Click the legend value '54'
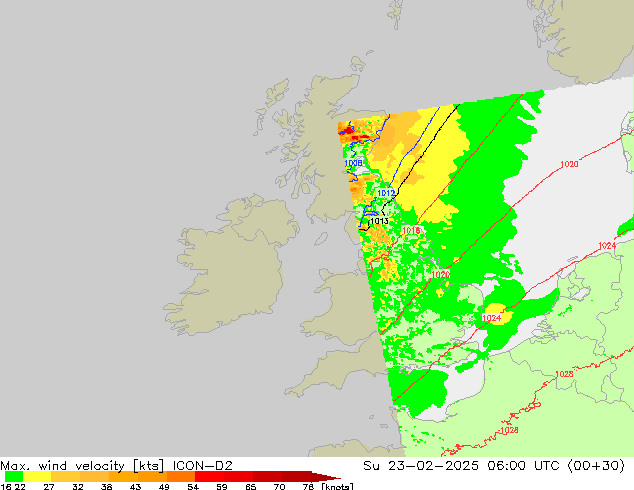 click(x=193, y=486)
